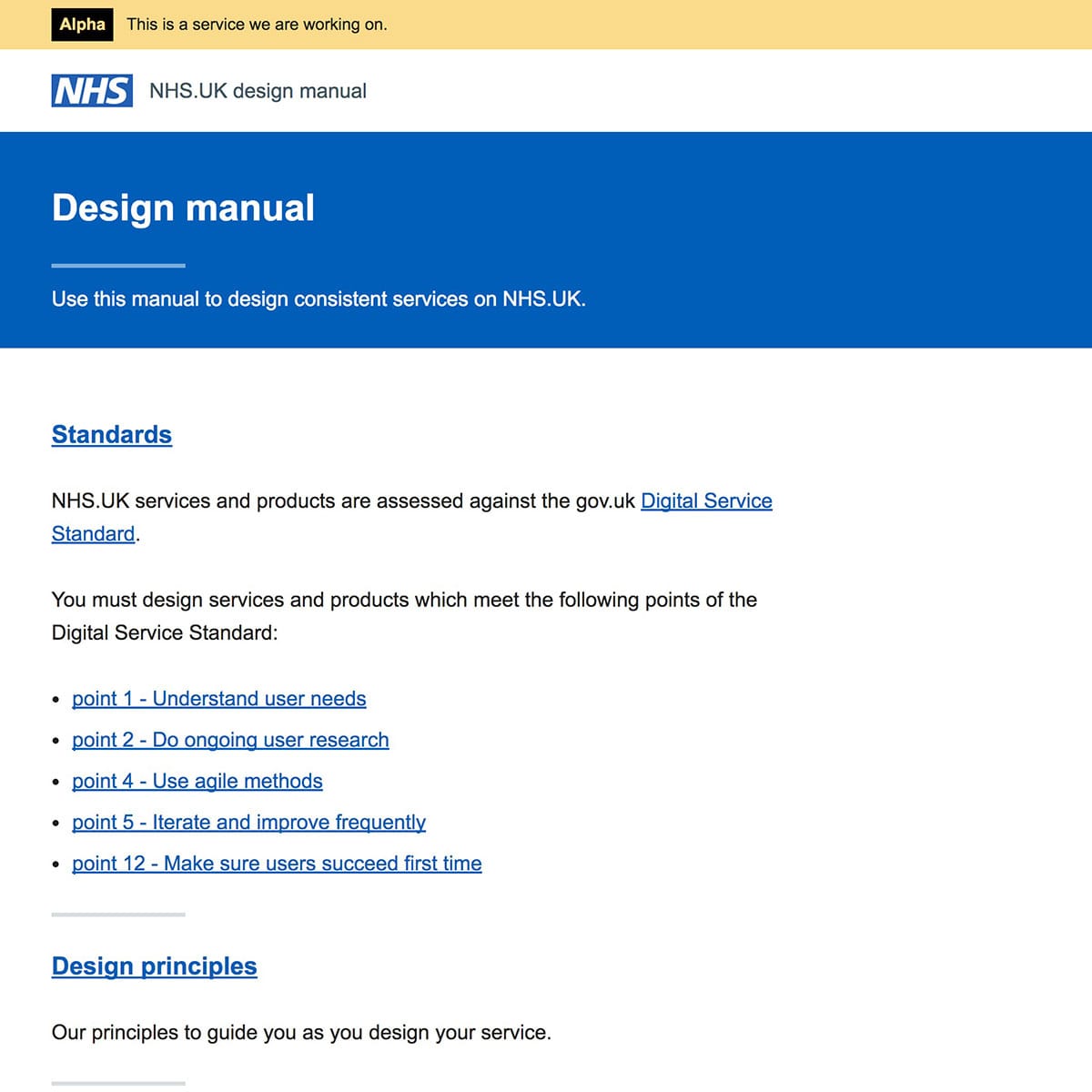Image resolution: width=1092 pixels, height=1092 pixels.
Task: Click the Design principles heading link
Action: (155, 966)
